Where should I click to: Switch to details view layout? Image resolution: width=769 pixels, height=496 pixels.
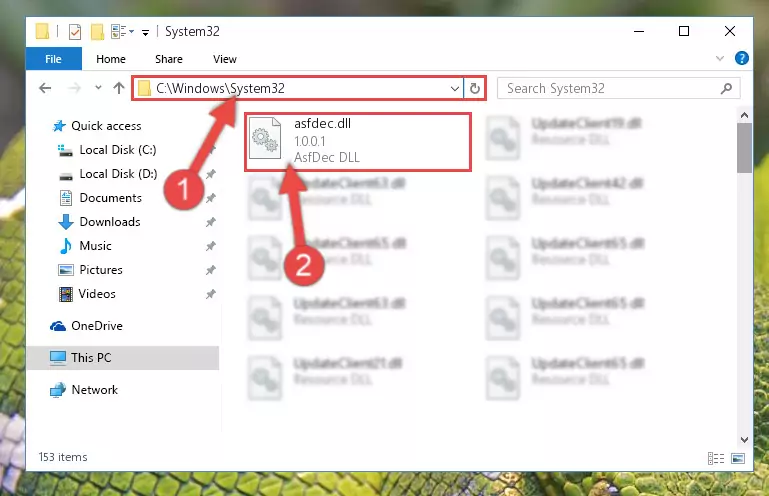click(716, 458)
